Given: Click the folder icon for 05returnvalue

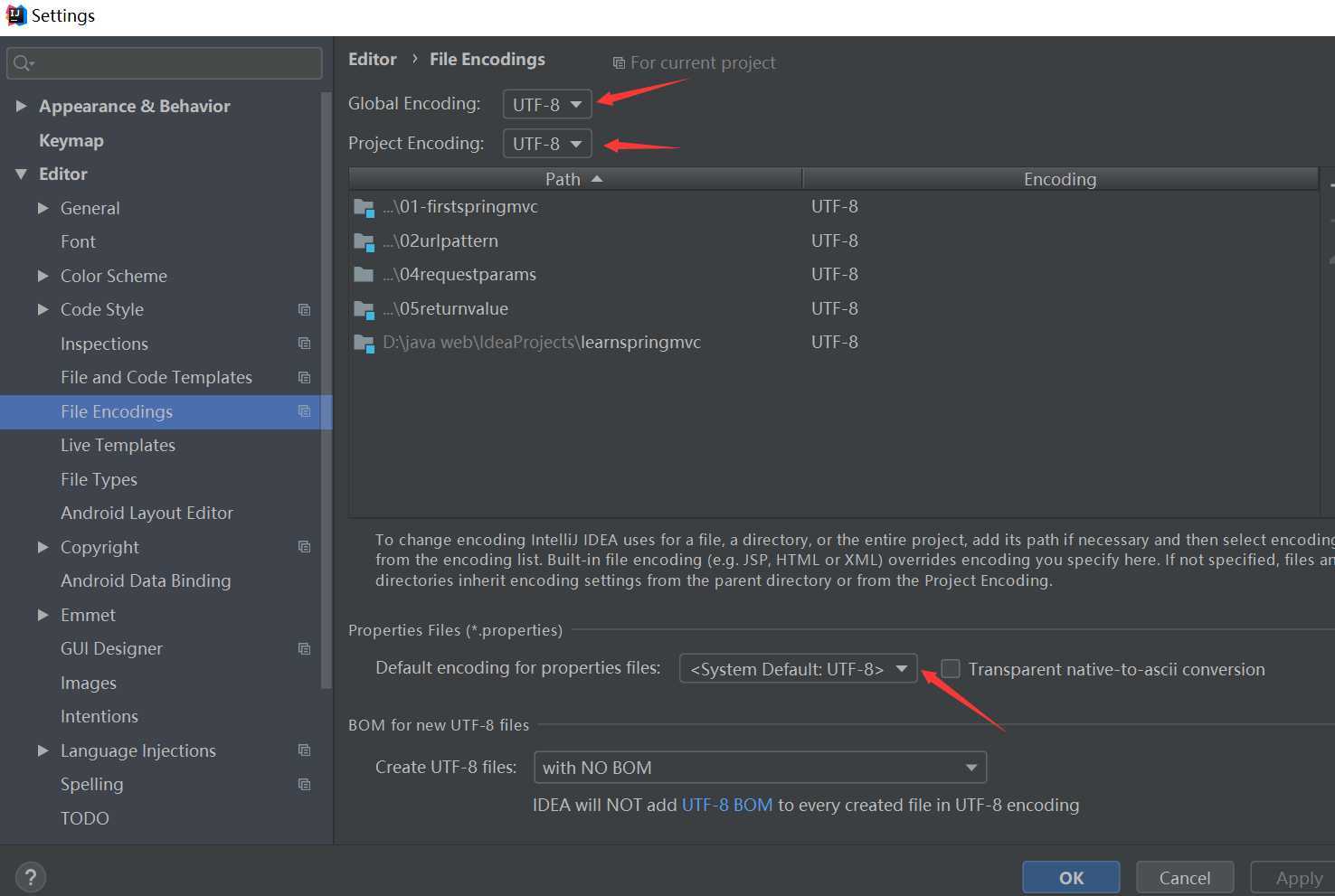Looking at the screenshot, I should tap(364, 309).
